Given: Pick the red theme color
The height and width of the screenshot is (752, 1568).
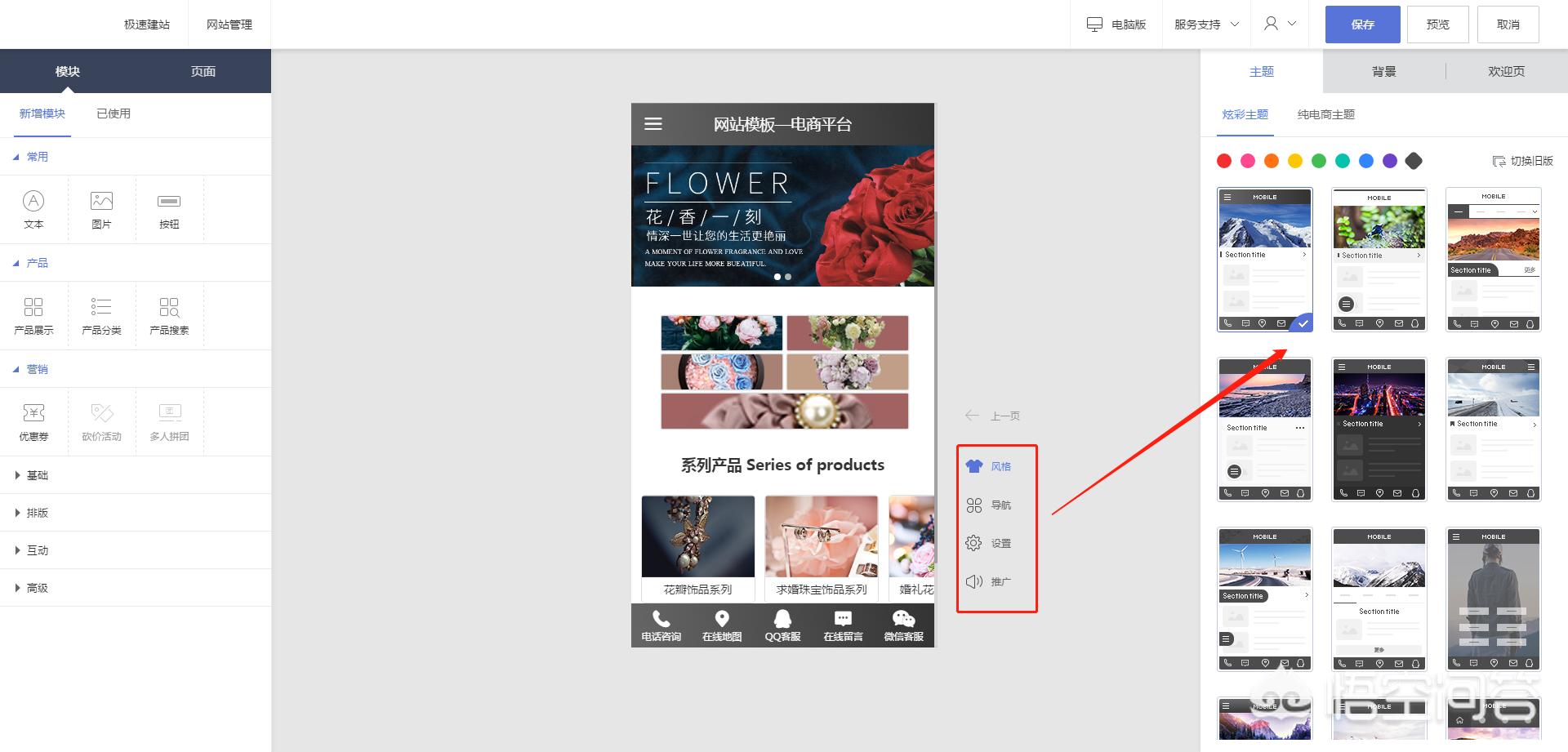Looking at the screenshot, I should (1224, 161).
